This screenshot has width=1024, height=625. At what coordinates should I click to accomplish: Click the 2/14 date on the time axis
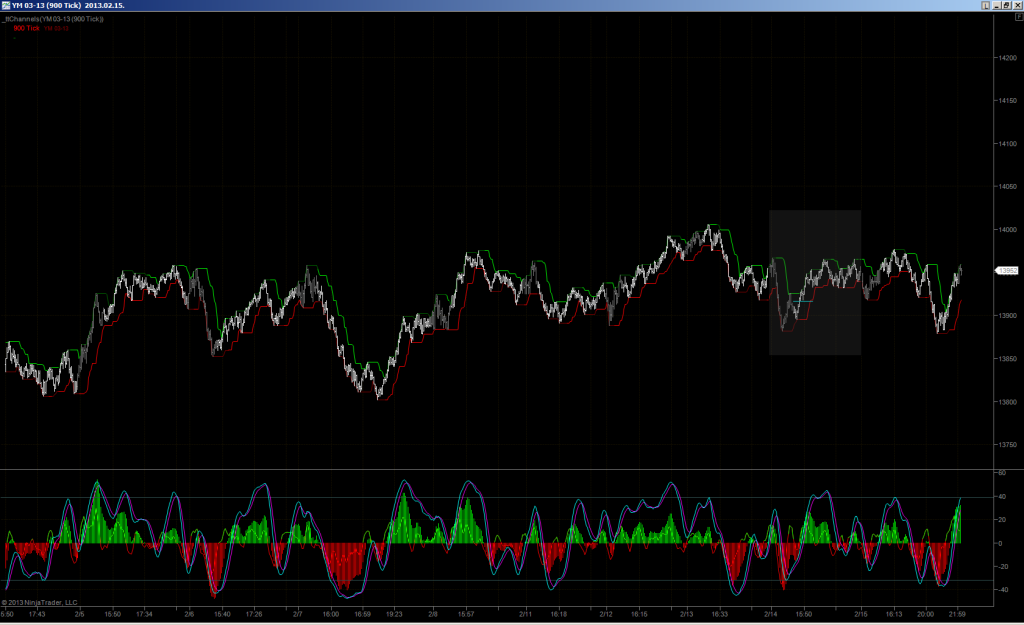click(x=771, y=614)
